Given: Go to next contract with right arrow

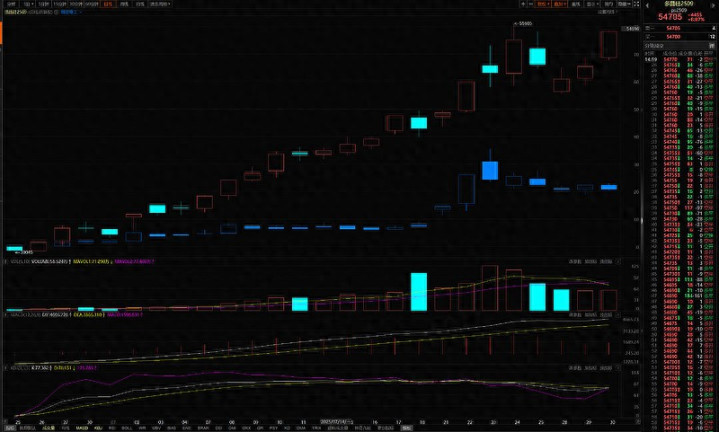Looking at the screenshot, I should [x=713, y=6].
